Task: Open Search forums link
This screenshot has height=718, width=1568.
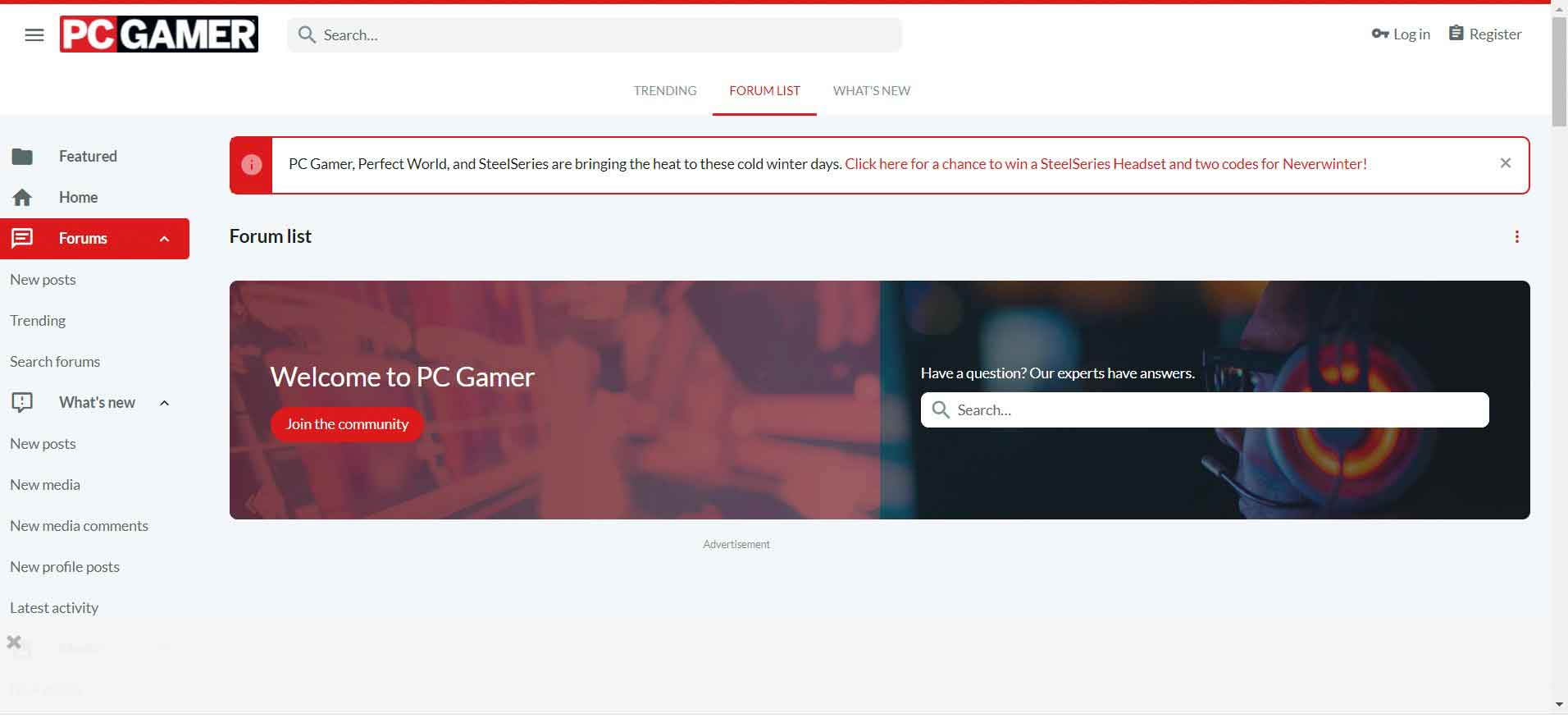Action: tap(55, 362)
